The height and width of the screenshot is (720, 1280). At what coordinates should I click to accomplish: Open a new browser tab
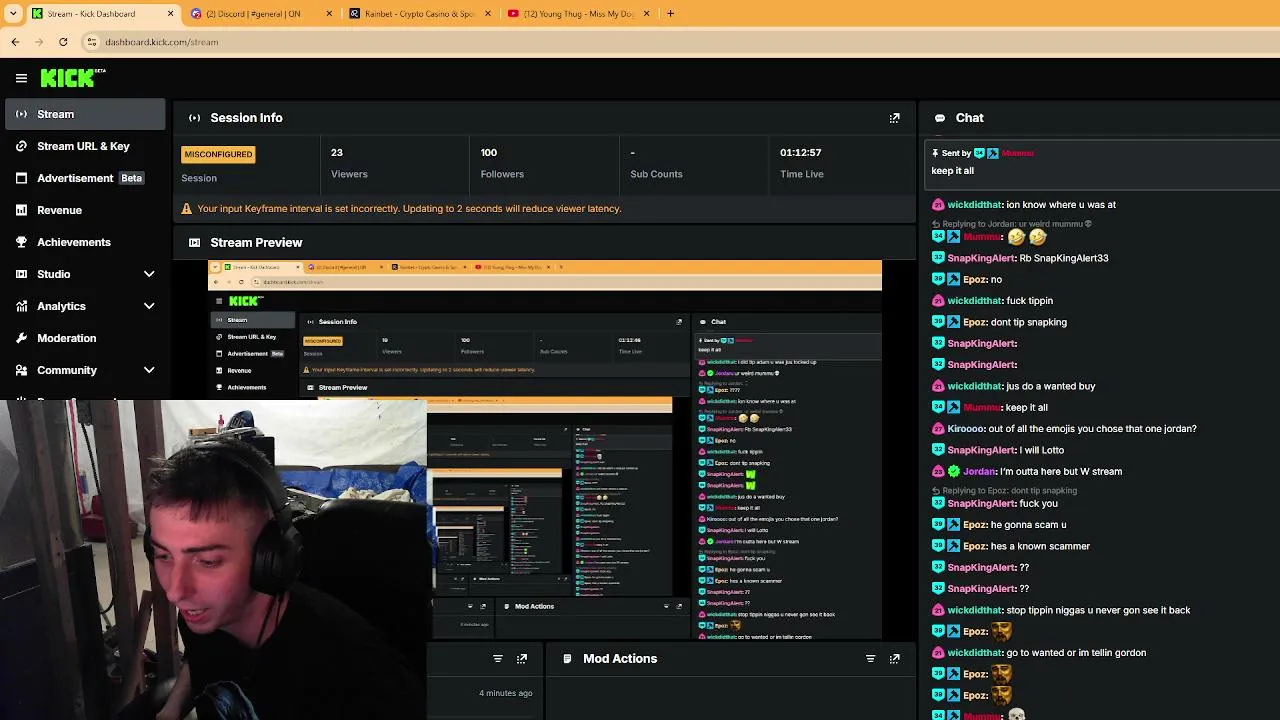tap(670, 14)
